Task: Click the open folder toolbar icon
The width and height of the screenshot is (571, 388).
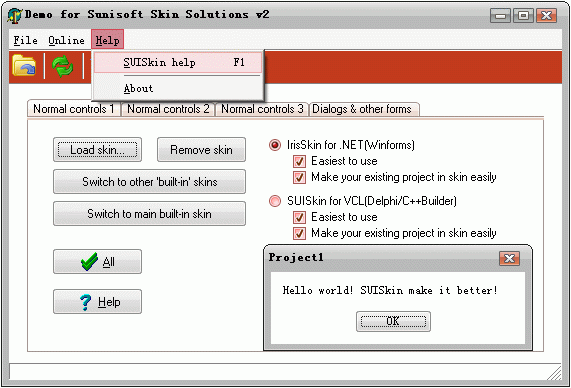Action: tap(24, 66)
